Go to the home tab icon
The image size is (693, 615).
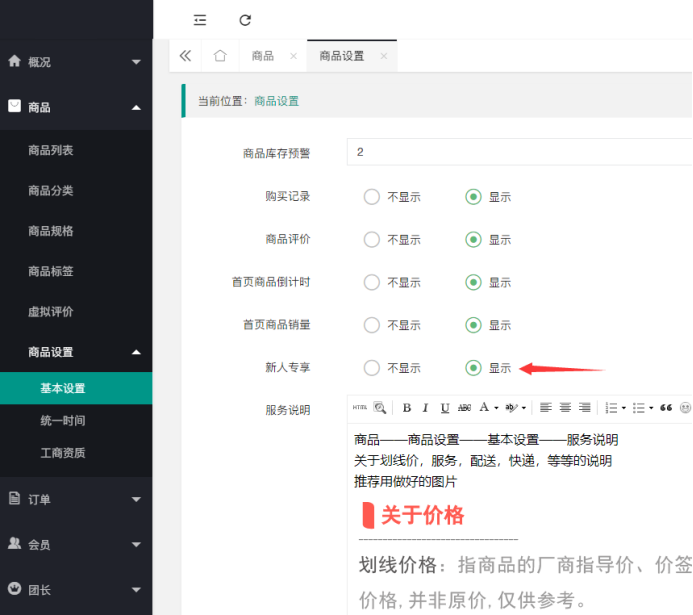tap(220, 56)
